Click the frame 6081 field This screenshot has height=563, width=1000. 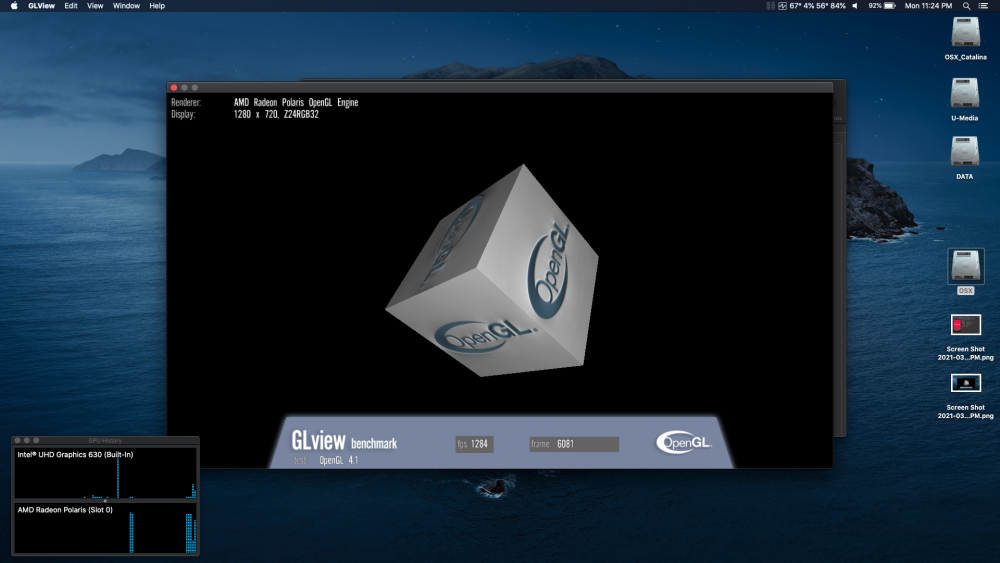[574, 444]
